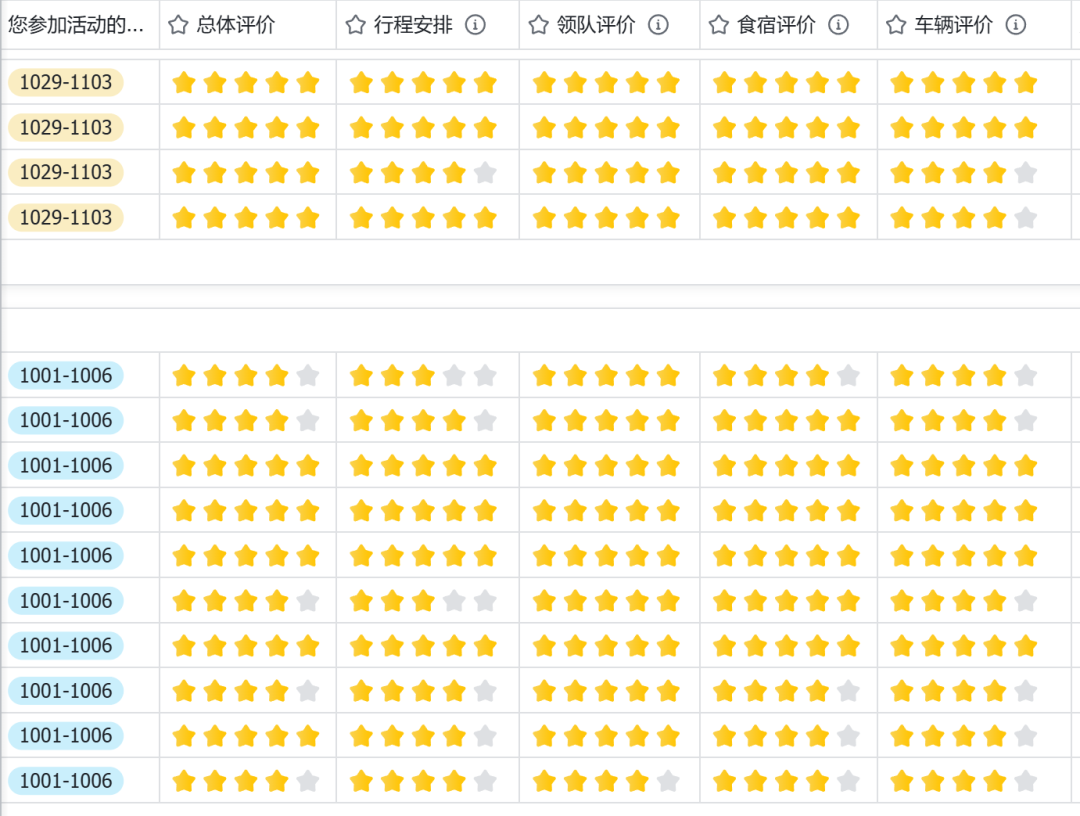
Task: Click star icon in 行程安排 column header
Action: [x=355, y=25]
